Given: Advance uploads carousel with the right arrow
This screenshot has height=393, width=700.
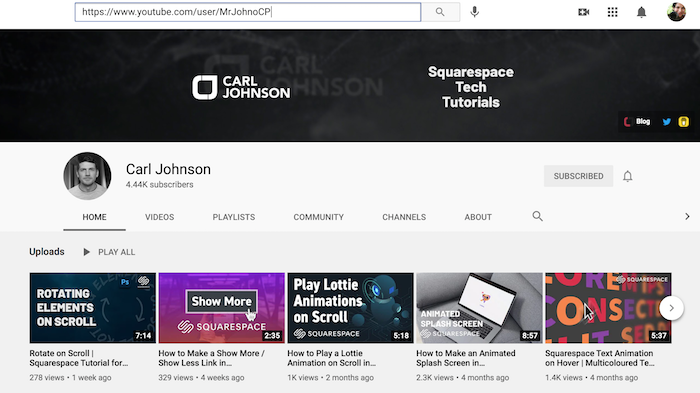Looking at the screenshot, I should [x=671, y=308].
